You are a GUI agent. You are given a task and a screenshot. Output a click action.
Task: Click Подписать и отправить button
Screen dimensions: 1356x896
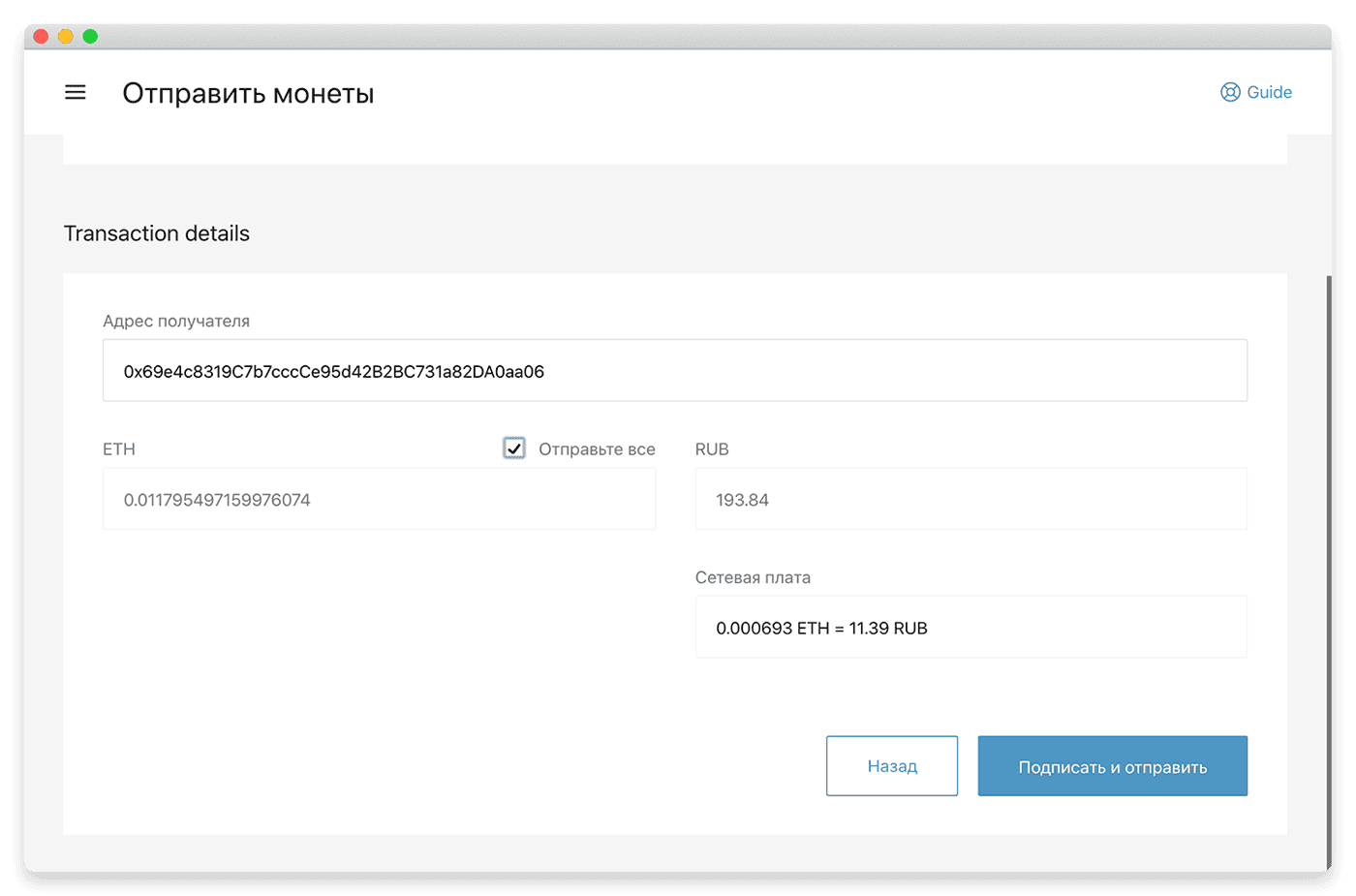point(1113,766)
